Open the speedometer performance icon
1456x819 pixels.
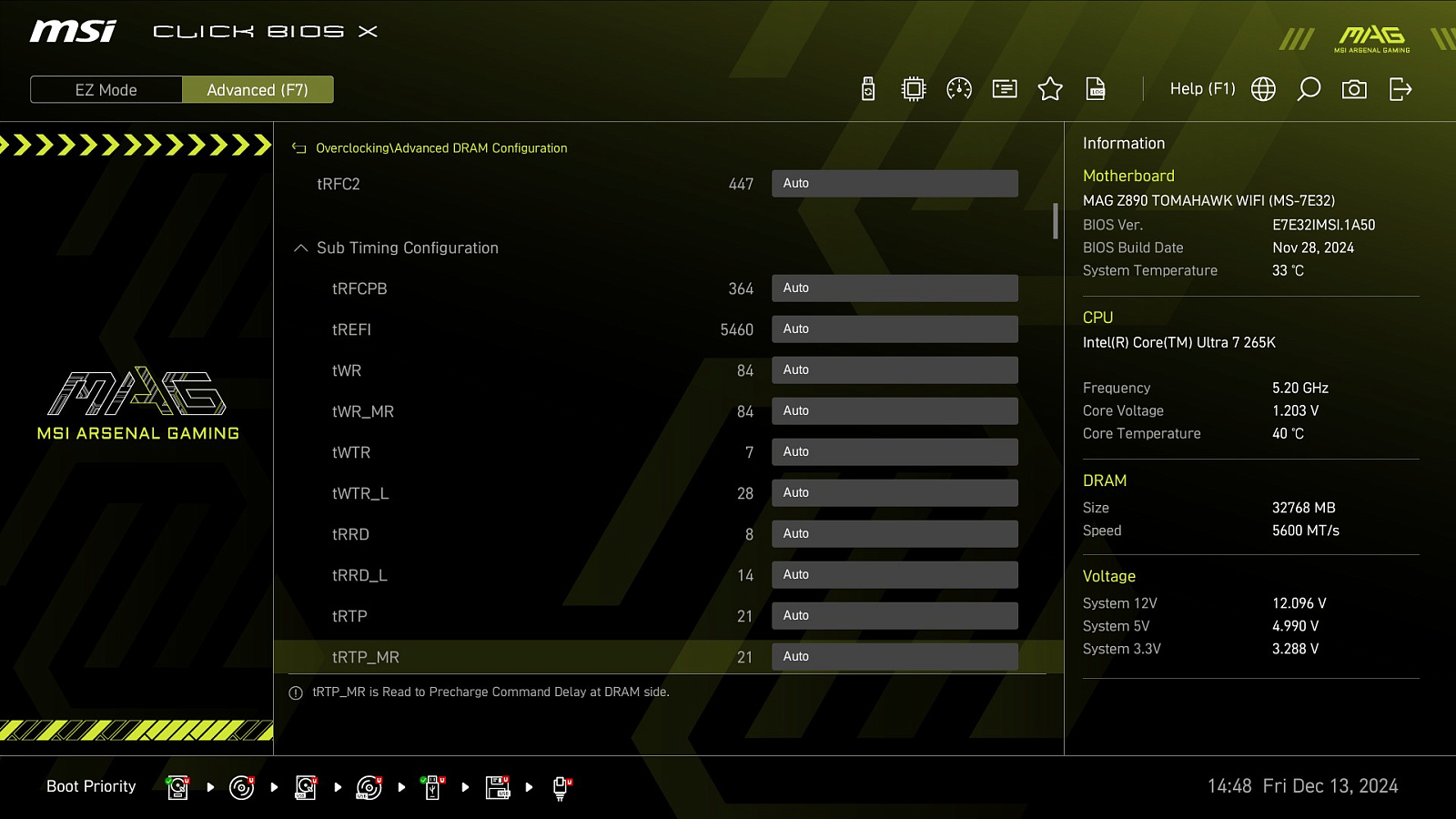pos(959,89)
